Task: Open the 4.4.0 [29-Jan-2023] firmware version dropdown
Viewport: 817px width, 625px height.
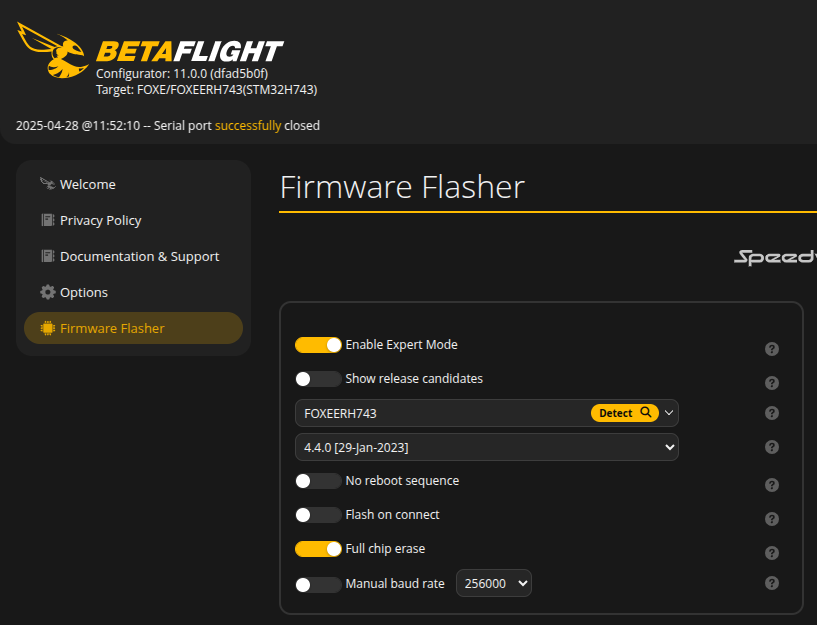Action: click(487, 447)
